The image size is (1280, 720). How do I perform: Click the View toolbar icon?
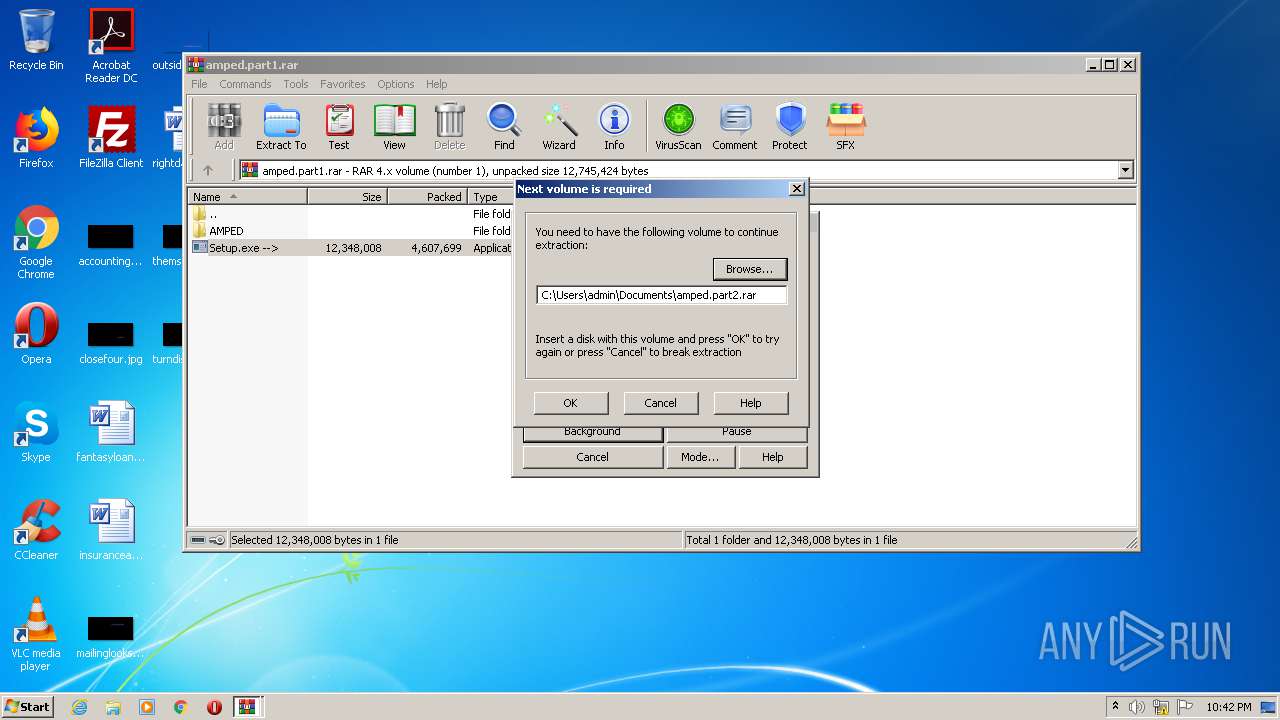(x=394, y=127)
